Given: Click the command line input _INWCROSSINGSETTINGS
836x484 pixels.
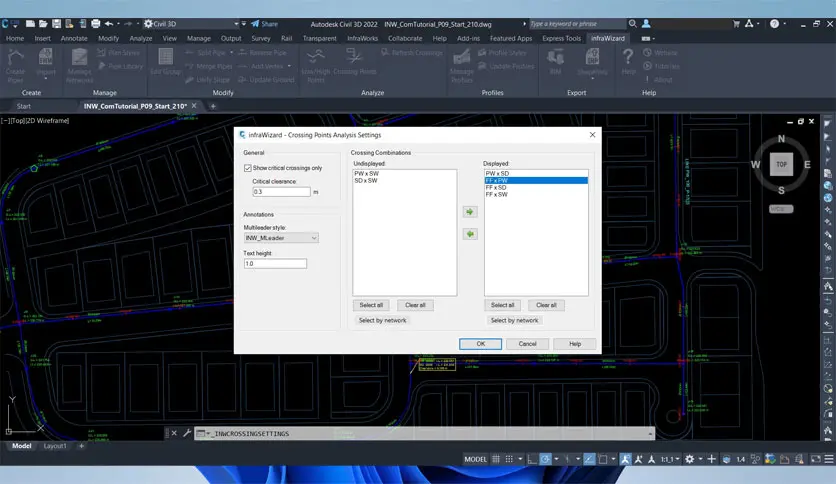Looking at the screenshot, I should point(424,434).
